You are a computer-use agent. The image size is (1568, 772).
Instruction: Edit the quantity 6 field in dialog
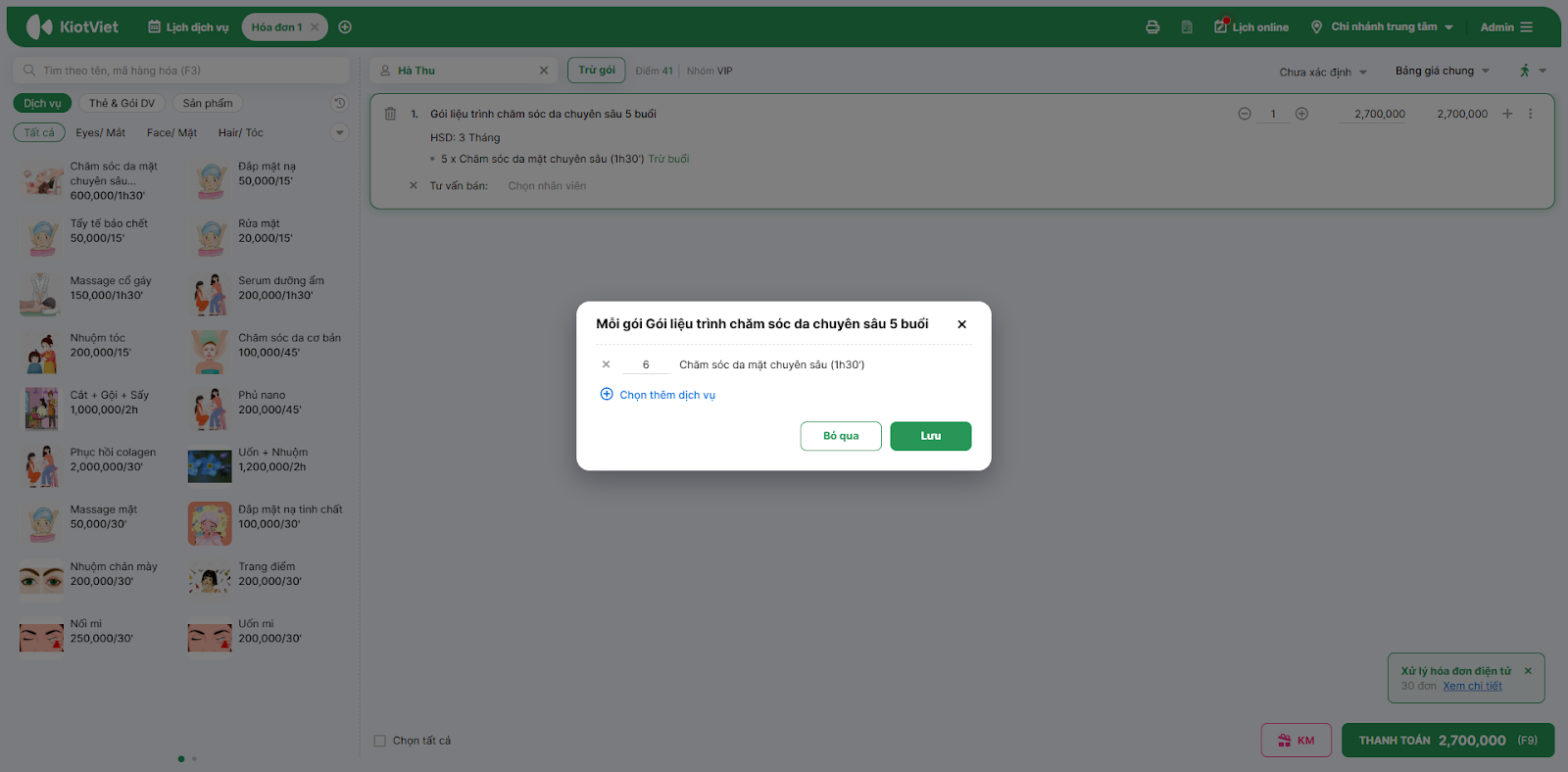point(646,364)
